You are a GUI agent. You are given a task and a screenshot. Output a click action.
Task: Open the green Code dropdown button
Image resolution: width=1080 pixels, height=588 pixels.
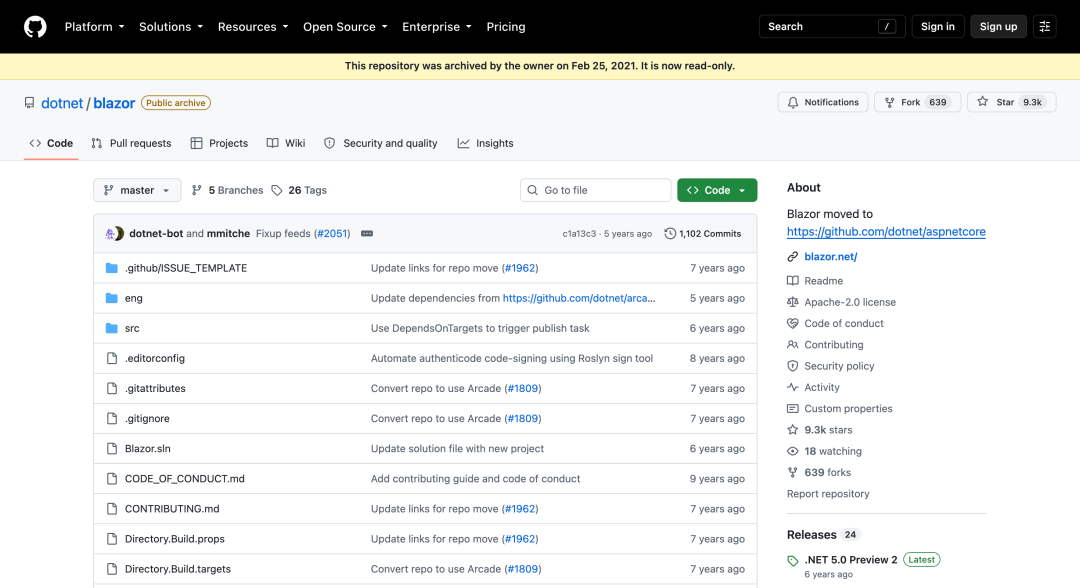[717, 190]
